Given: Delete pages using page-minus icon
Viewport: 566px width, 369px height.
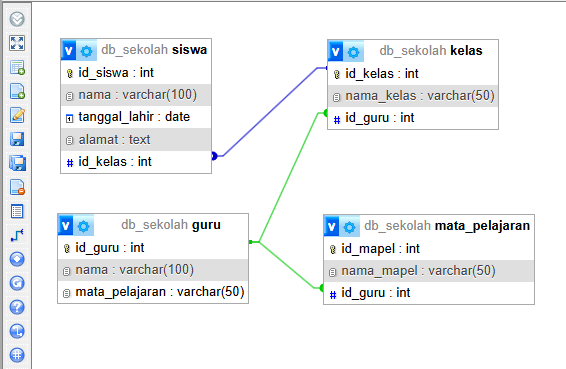Looking at the screenshot, I should click(17, 187).
